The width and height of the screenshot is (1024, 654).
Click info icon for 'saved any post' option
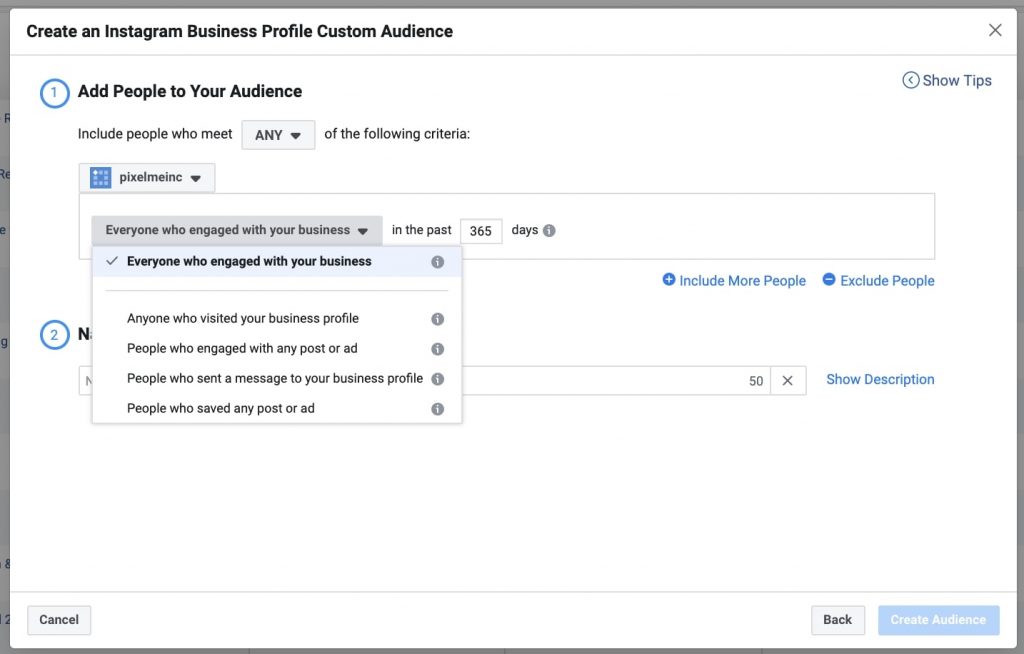click(x=437, y=409)
